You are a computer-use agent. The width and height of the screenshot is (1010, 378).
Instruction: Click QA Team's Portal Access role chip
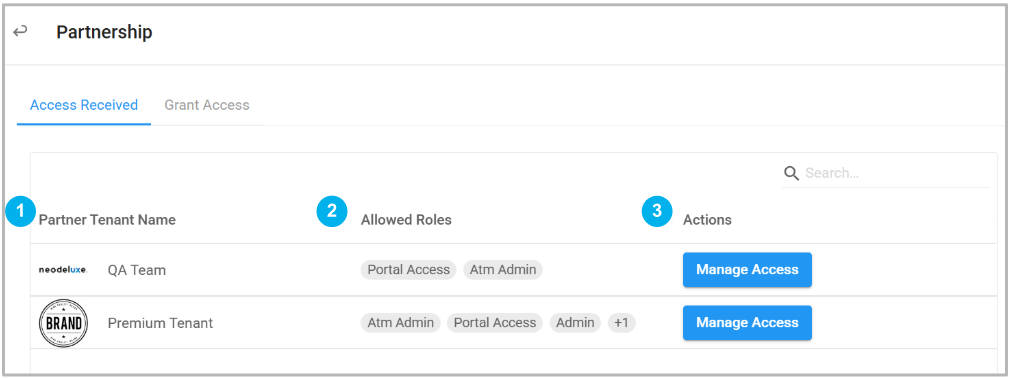[x=408, y=270]
